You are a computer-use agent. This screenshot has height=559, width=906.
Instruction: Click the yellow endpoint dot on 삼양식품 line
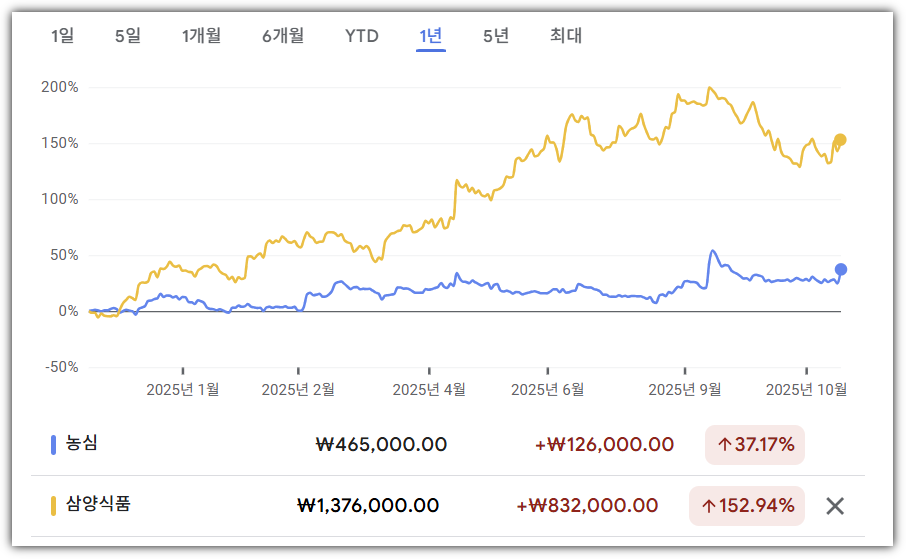841,140
